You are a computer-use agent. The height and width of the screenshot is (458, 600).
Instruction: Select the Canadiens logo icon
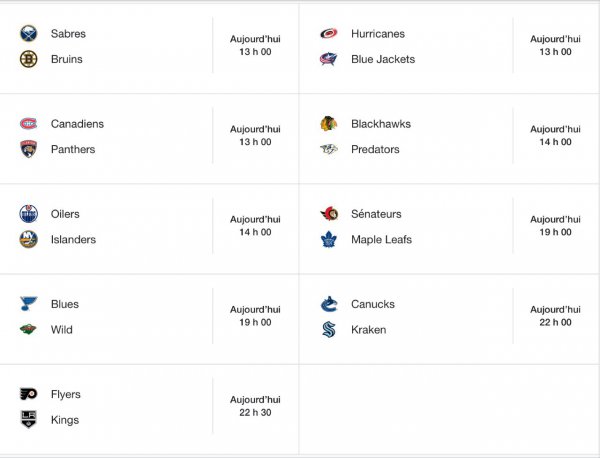click(x=28, y=124)
